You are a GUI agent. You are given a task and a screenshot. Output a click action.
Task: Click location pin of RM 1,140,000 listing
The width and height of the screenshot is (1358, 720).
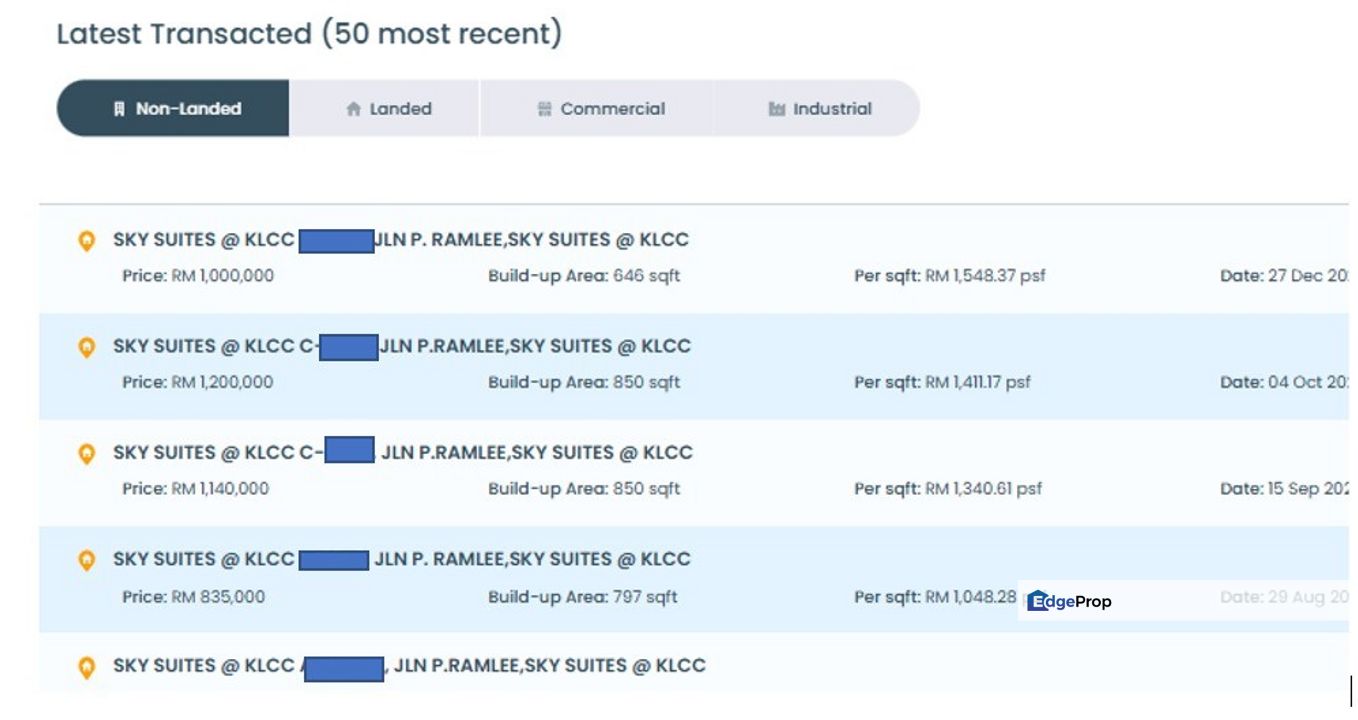(87, 453)
